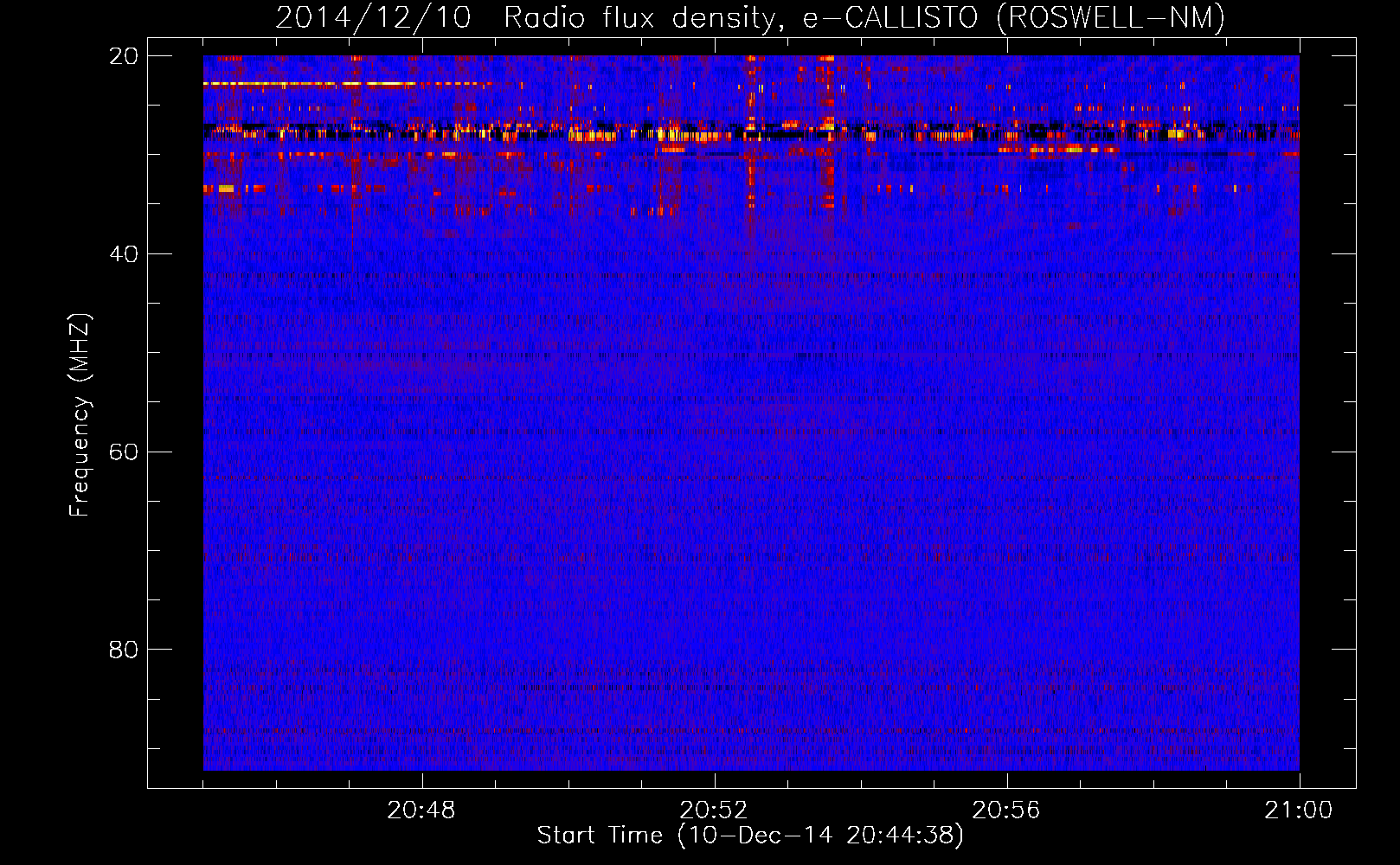Click the plot title '2014/12/10 Radio flux density'
Viewport: 1400px width, 865px height.
pyautogui.click(x=530, y=18)
